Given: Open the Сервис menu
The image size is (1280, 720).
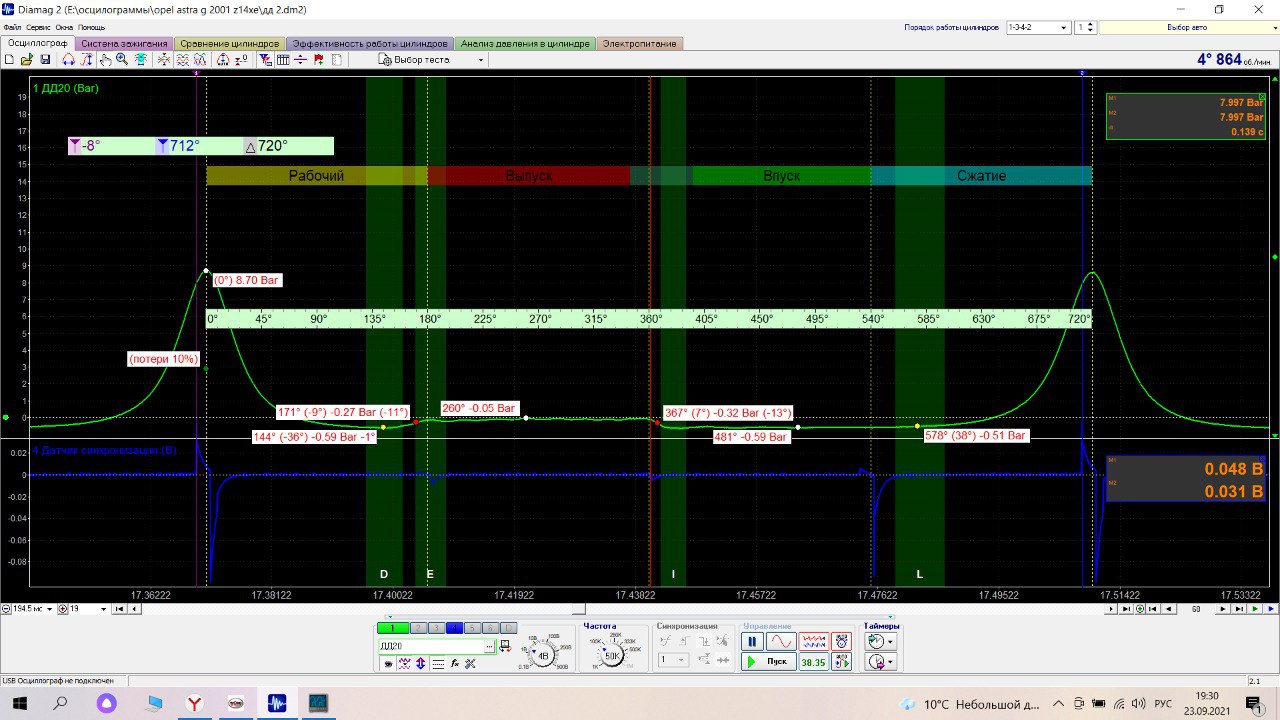Looking at the screenshot, I should pyautogui.click(x=39, y=28).
